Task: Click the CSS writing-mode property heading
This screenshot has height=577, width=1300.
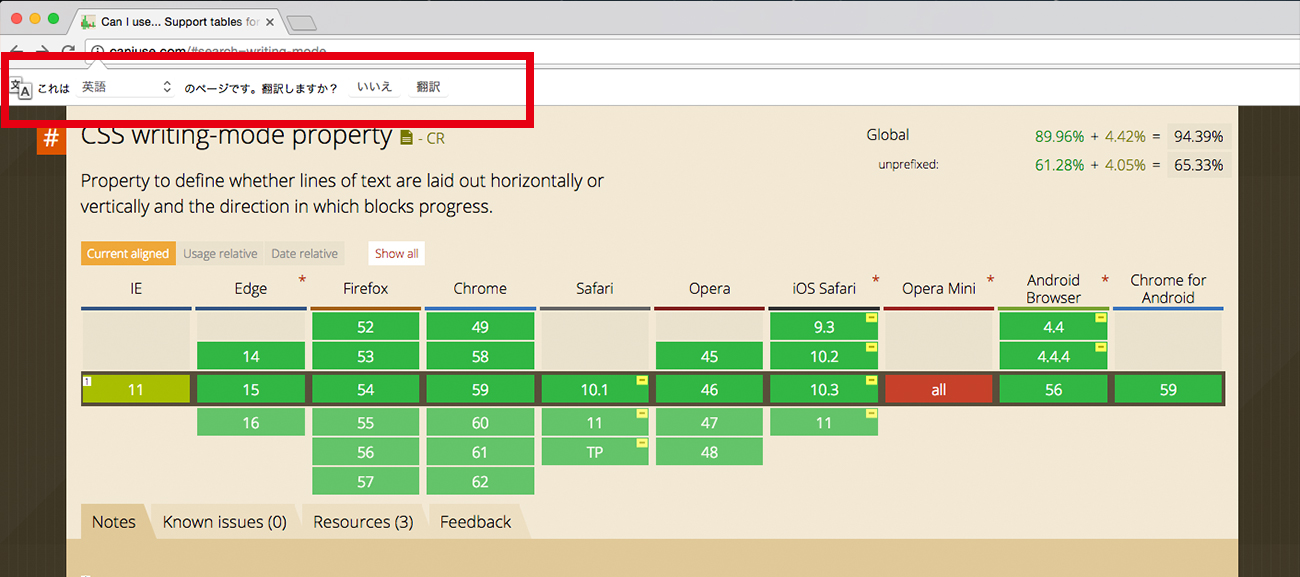Action: [236, 135]
